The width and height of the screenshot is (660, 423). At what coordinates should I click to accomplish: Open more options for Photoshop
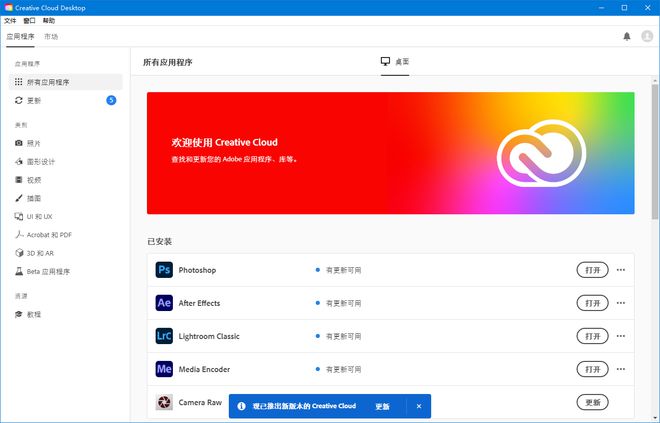[x=621, y=270]
